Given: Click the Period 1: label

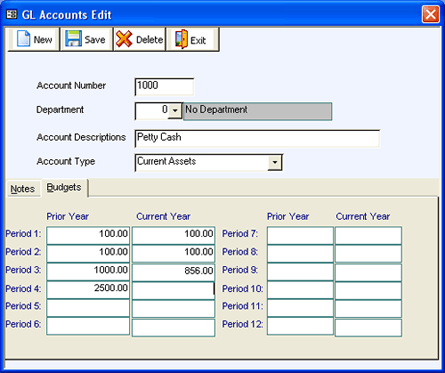Looking at the screenshot, I should pyautogui.click(x=23, y=234).
